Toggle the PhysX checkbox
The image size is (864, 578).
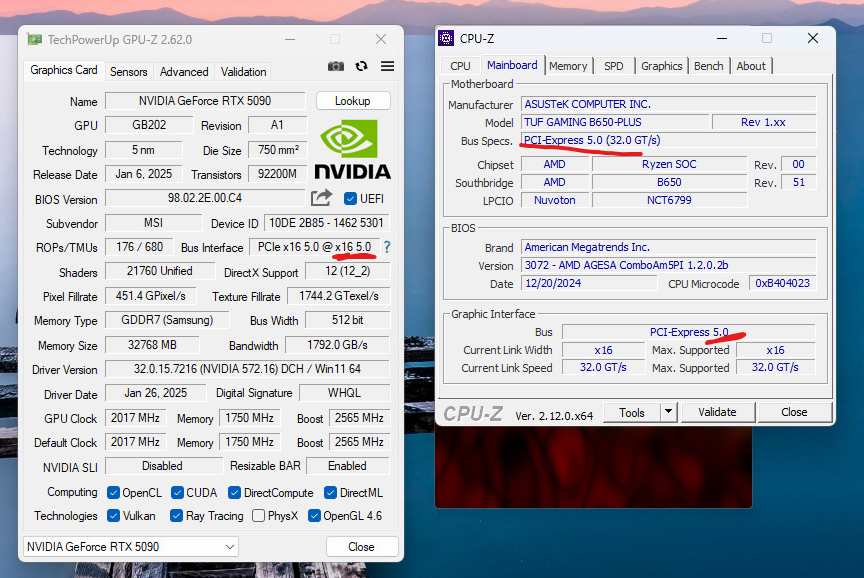[258, 516]
